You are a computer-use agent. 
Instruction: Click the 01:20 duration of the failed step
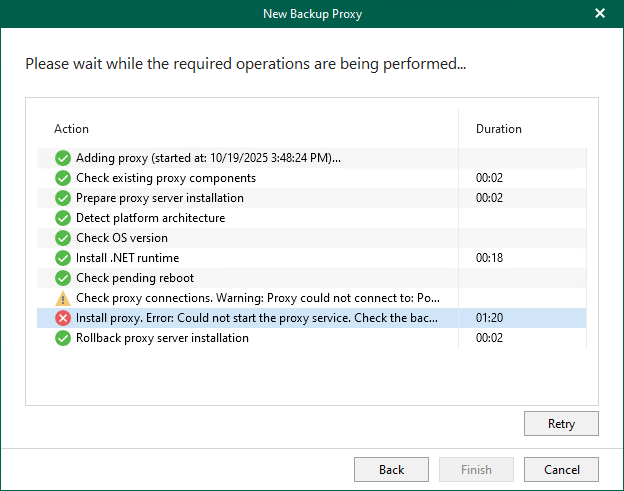coord(488,318)
